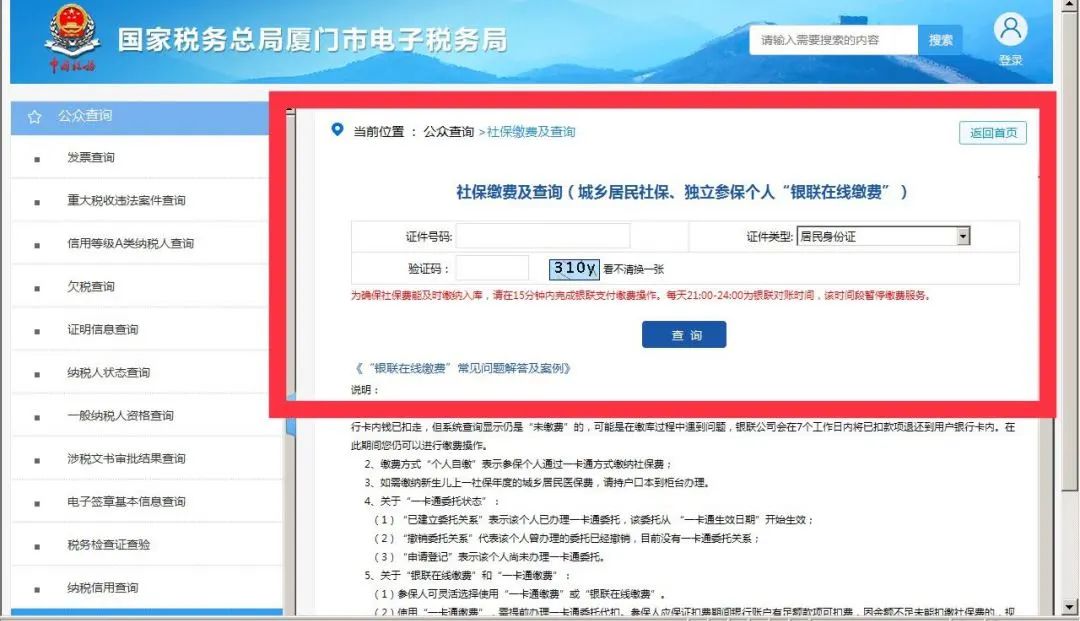Screen dimensions: 1080x621
Task: Open 一般纳税人资格查询 in sidebar
Action: (x=120, y=415)
